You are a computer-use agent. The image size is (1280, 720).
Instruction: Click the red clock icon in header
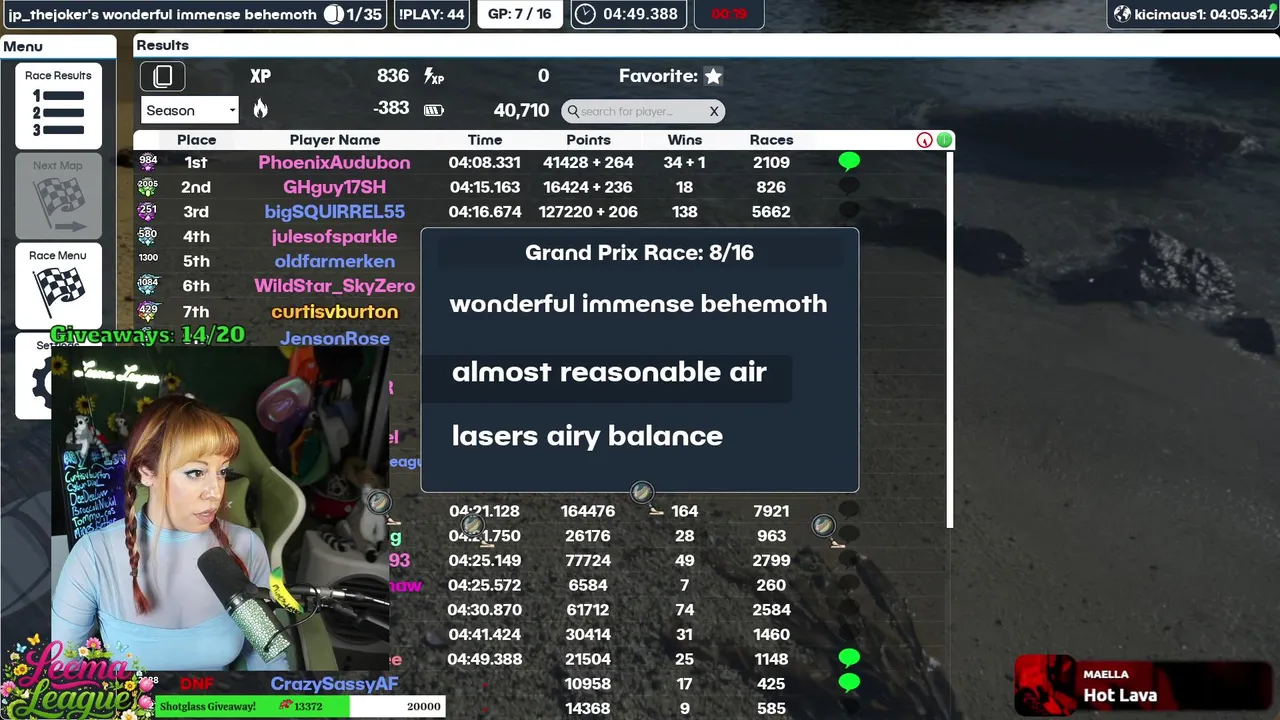[924, 140]
